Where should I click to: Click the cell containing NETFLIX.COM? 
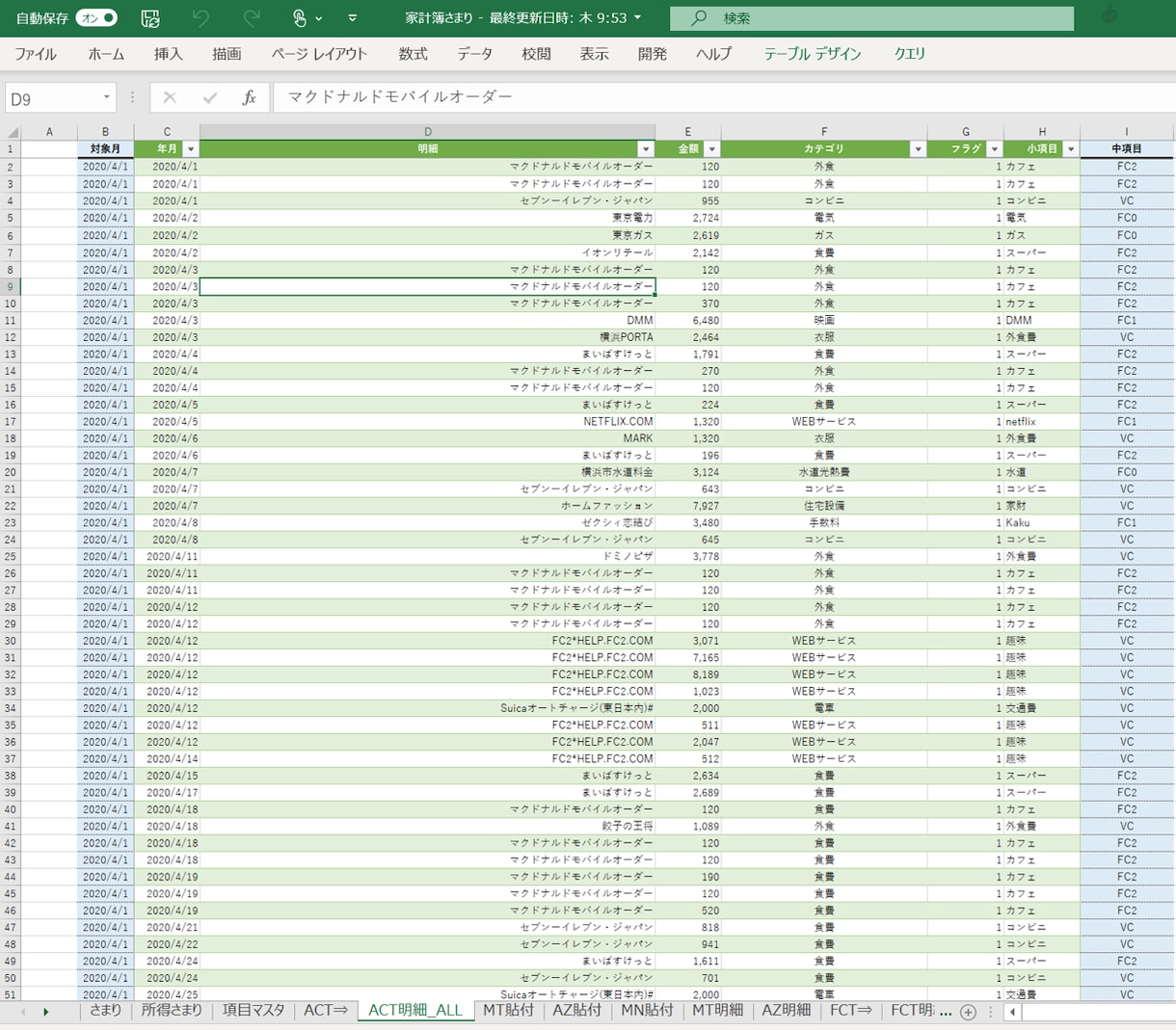pos(428,421)
